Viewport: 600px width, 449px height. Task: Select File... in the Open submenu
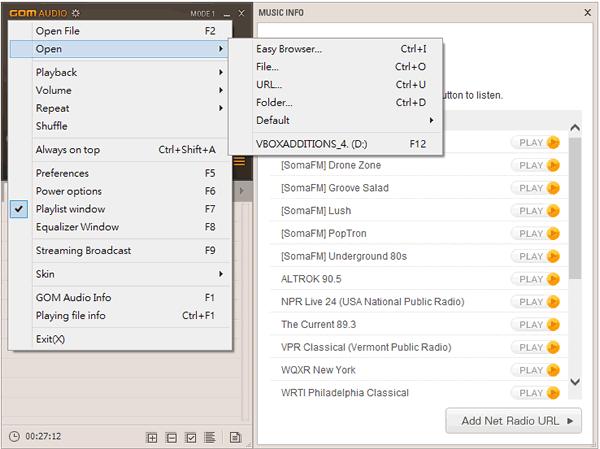336,67
